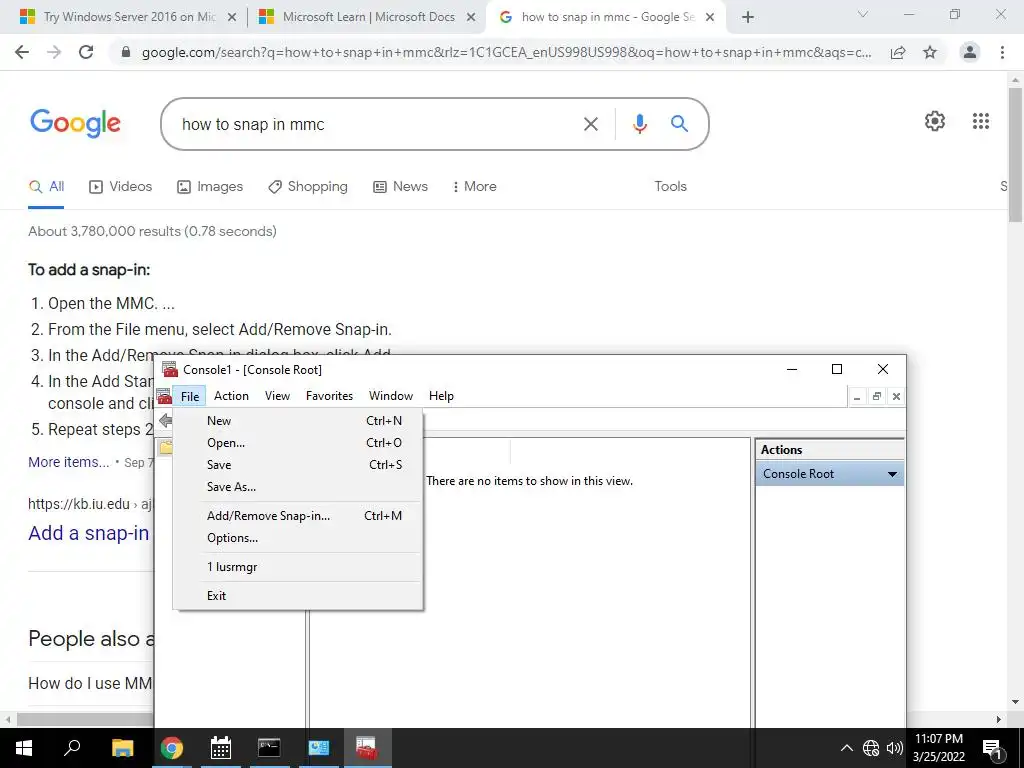Close the Microsoft Learn tab

[471, 18]
